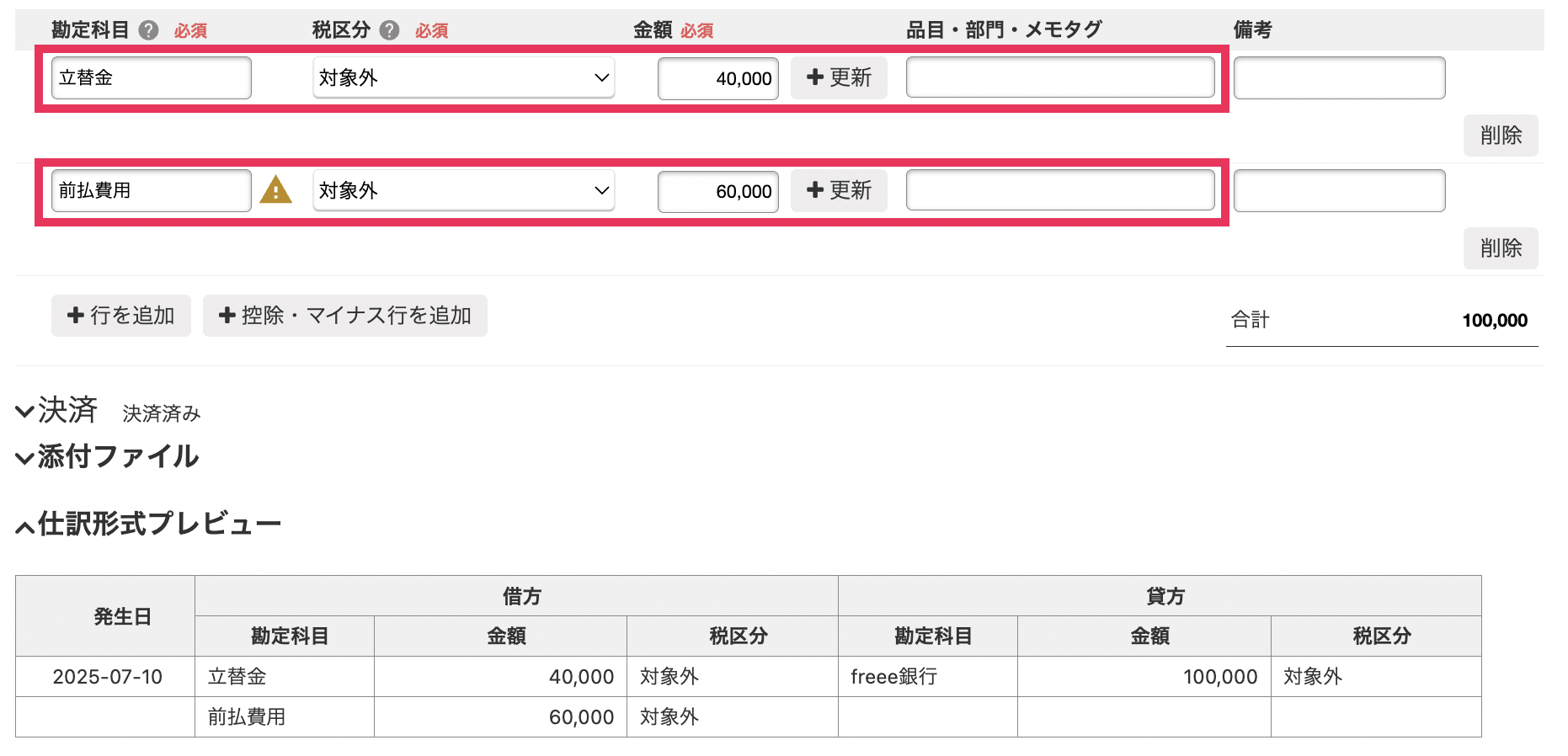This screenshot has height=756, width=1568.
Task: Click 更新 button in 前払費用 row
Action: [839, 190]
